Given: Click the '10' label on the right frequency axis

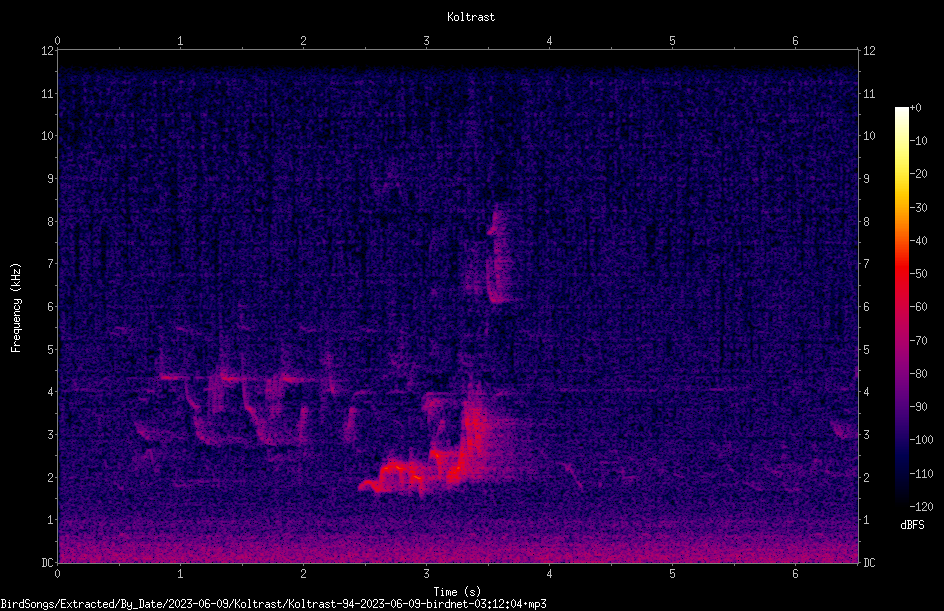Looking at the screenshot, I should (x=869, y=136).
